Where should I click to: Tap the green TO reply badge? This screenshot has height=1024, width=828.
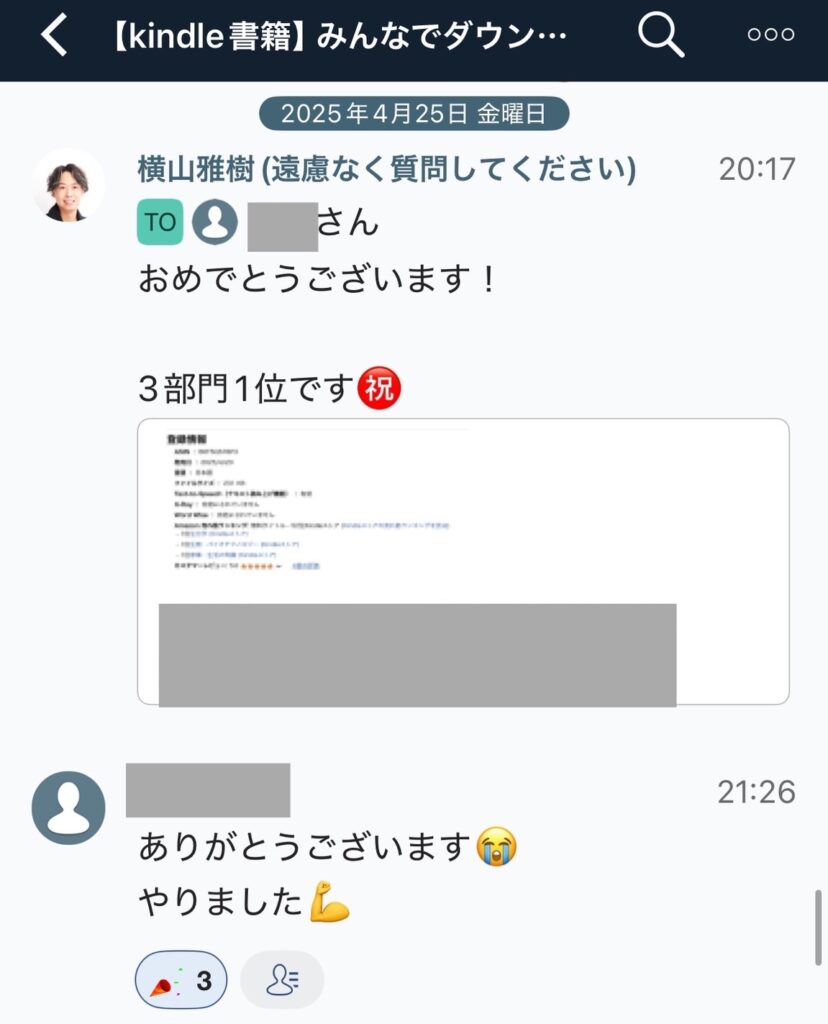pyautogui.click(x=160, y=222)
